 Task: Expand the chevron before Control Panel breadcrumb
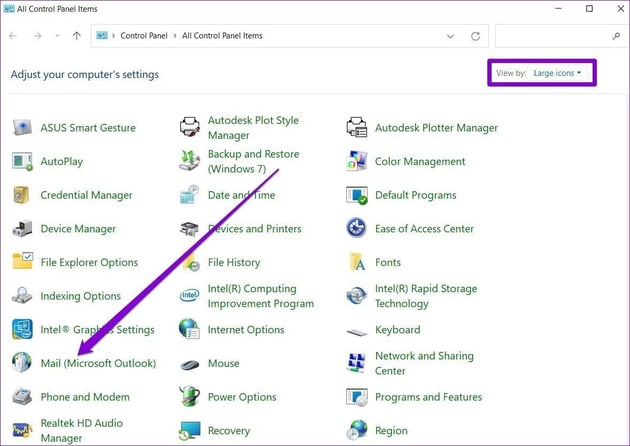click(x=113, y=36)
